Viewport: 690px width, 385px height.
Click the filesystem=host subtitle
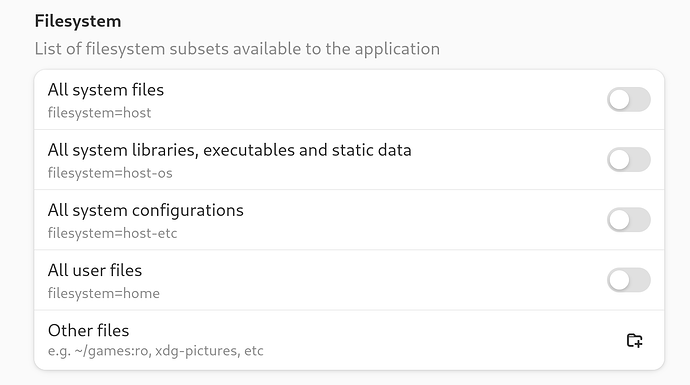pos(99,113)
